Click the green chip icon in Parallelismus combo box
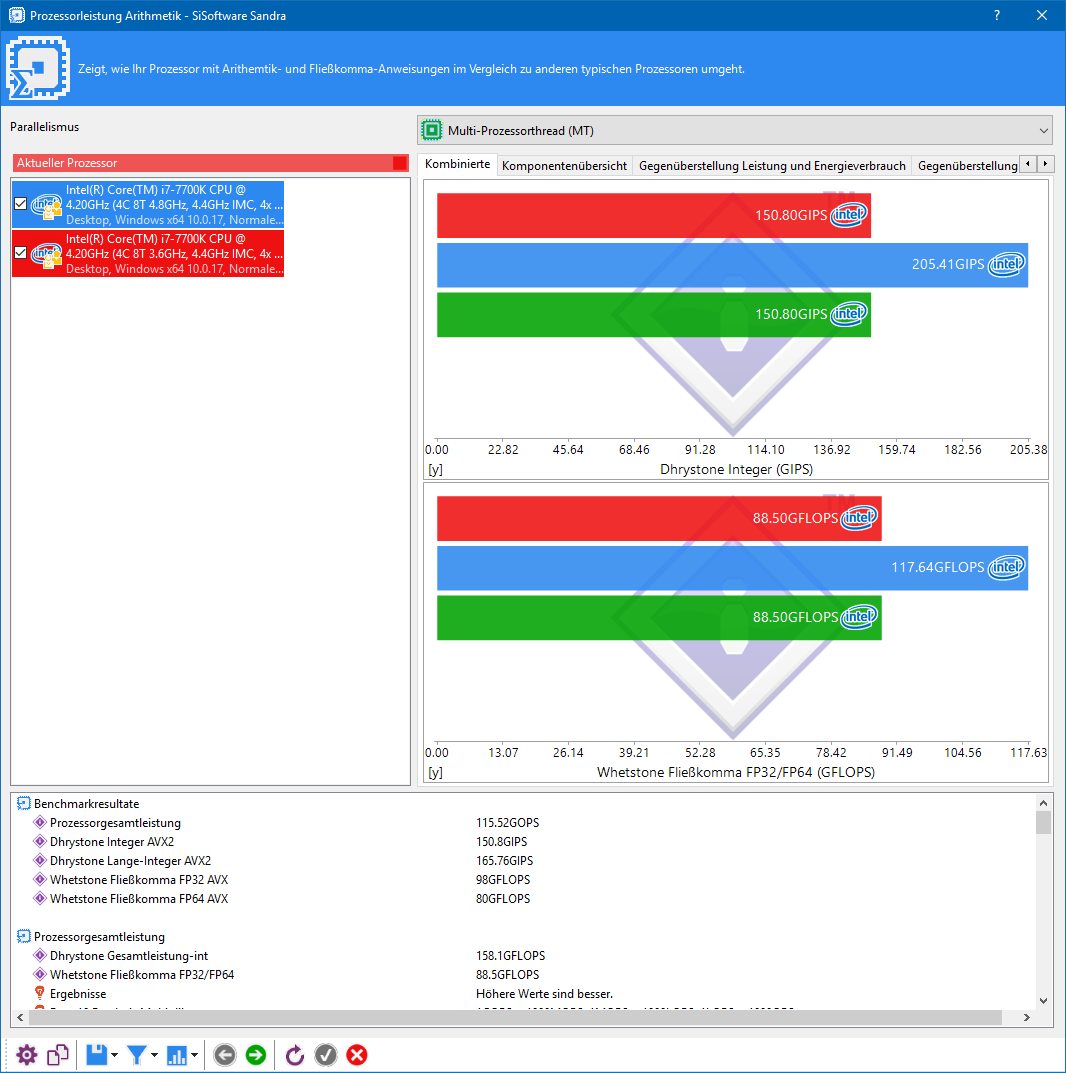The image size is (1066, 1073). [x=432, y=130]
